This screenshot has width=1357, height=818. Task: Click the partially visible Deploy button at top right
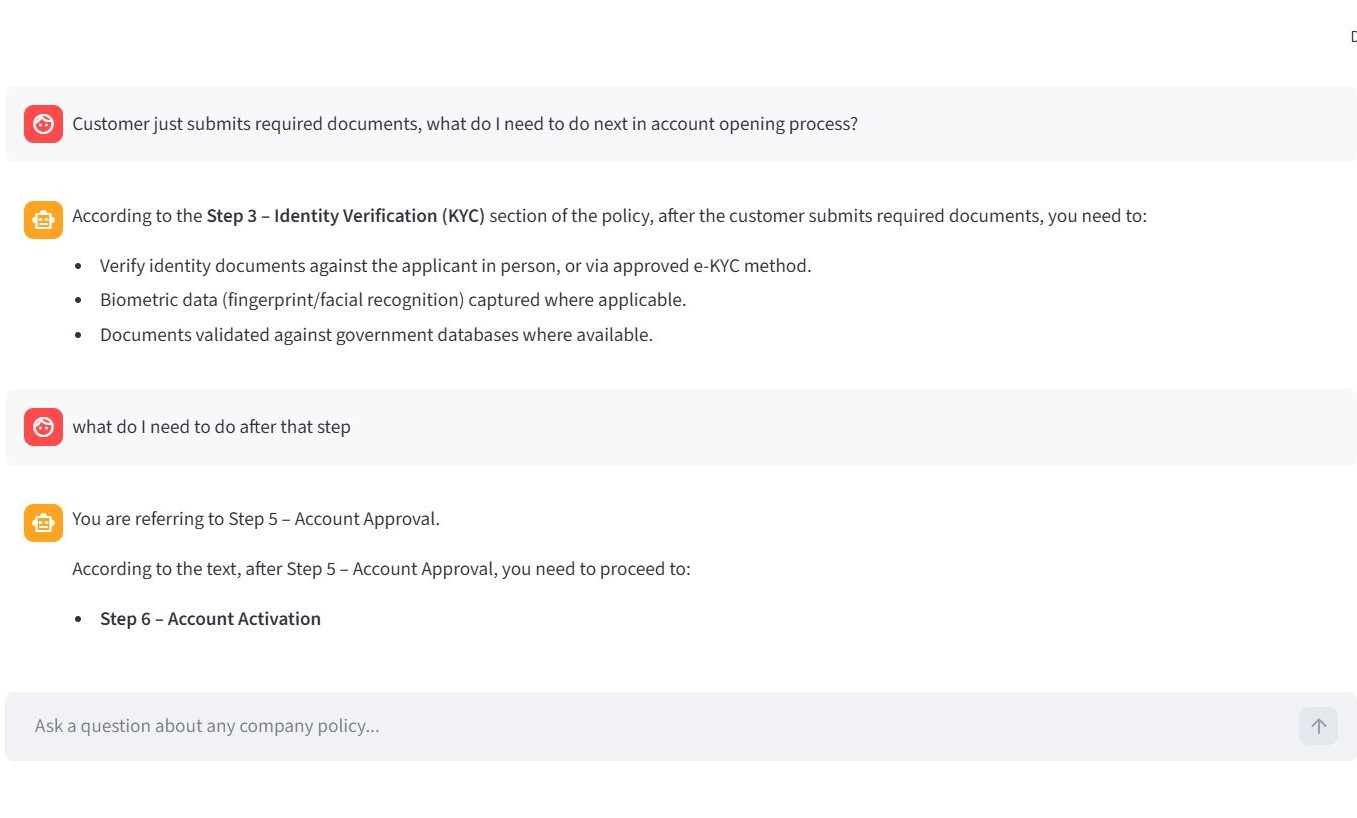click(1353, 37)
